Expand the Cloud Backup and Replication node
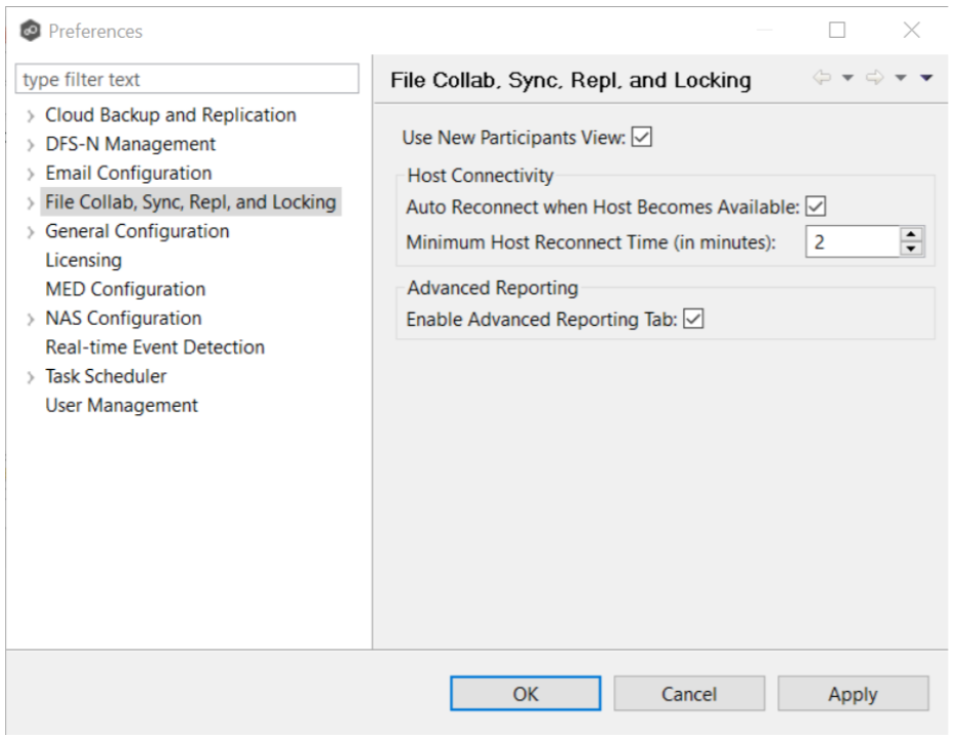The height and width of the screenshot is (737, 960). pos(31,116)
